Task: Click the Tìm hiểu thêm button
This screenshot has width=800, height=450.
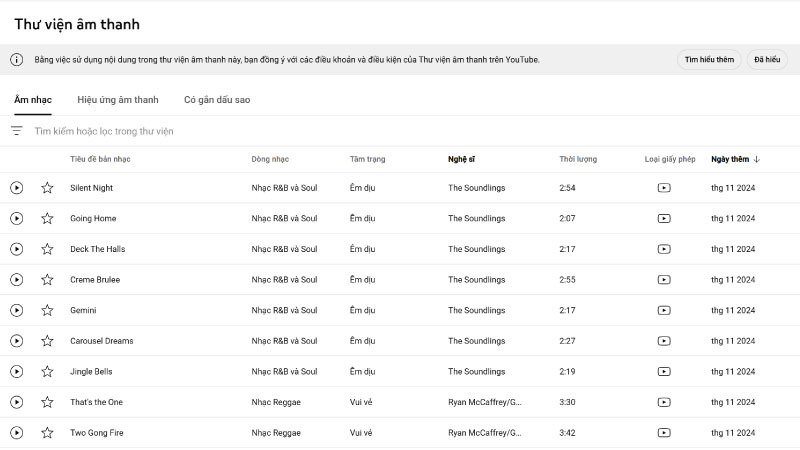Action: click(709, 60)
